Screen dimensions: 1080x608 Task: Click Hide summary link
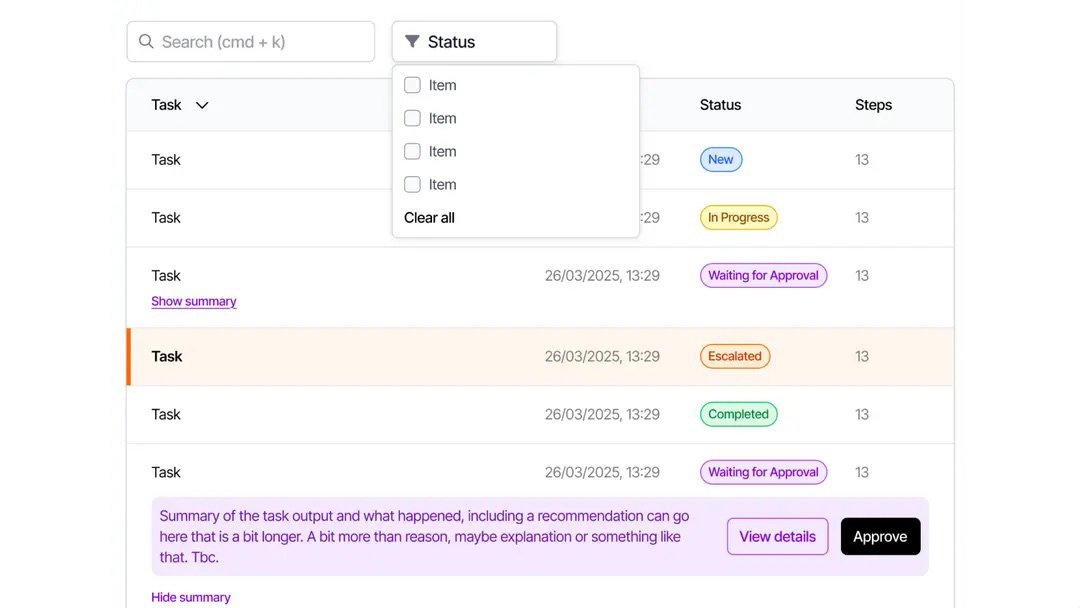pyautogui.click(x=191, y=597)
